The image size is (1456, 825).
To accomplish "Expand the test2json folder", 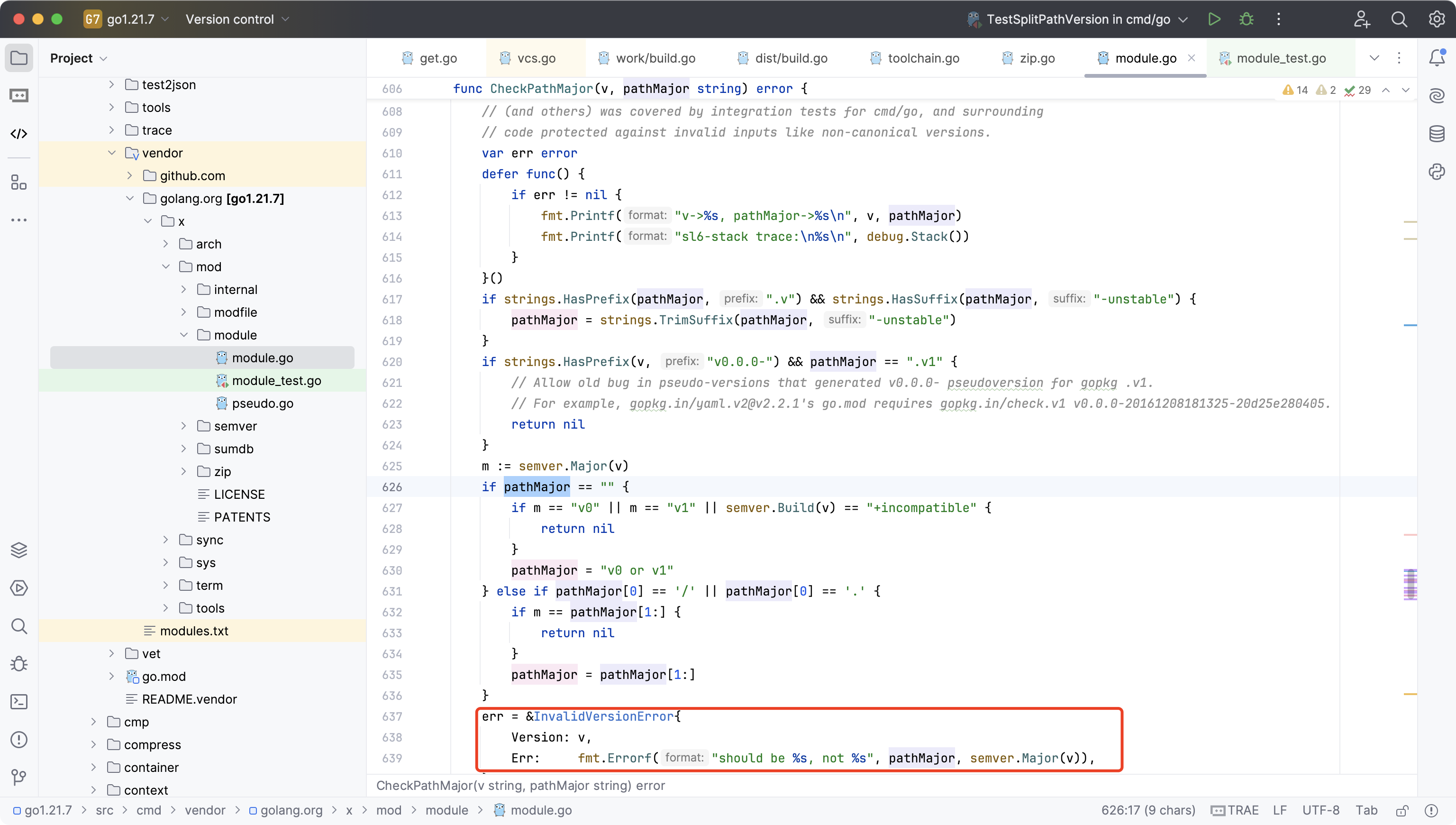I will pos(111,84).
